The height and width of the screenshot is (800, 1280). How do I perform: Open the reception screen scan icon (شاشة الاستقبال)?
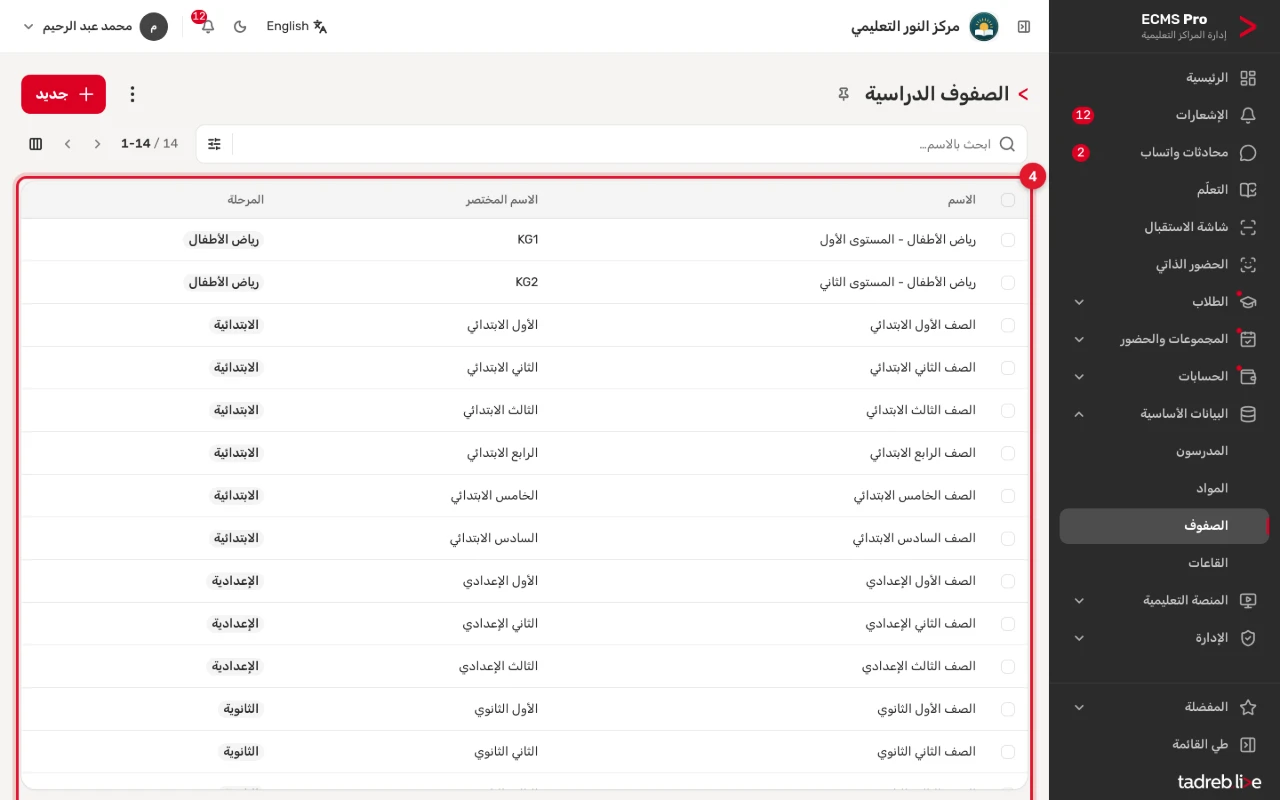1248,227
